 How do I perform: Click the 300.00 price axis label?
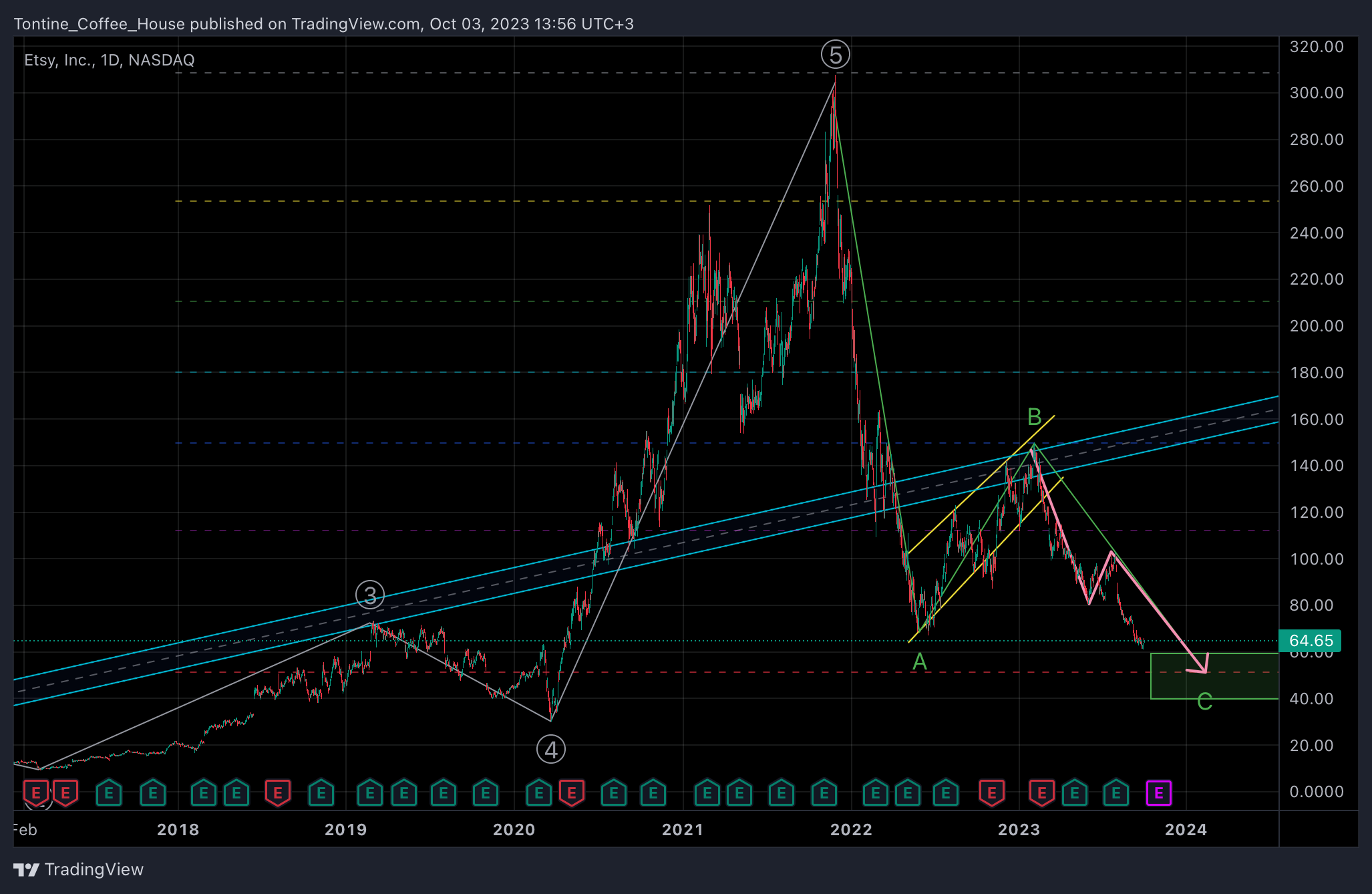tap(1317, 93)
